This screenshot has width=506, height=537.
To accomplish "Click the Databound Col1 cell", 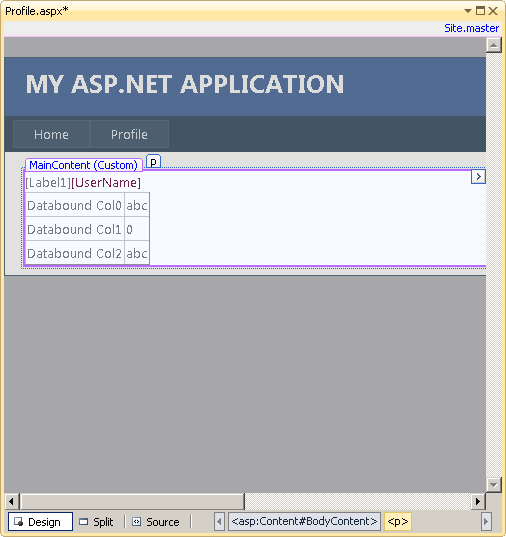I will tap(75, 229).
